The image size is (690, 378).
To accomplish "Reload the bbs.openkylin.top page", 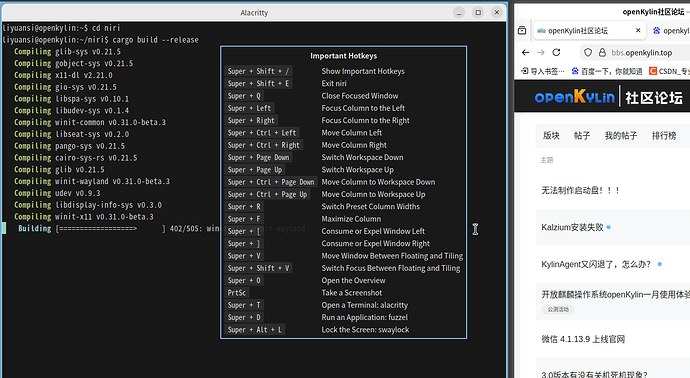I will (556, 52).
